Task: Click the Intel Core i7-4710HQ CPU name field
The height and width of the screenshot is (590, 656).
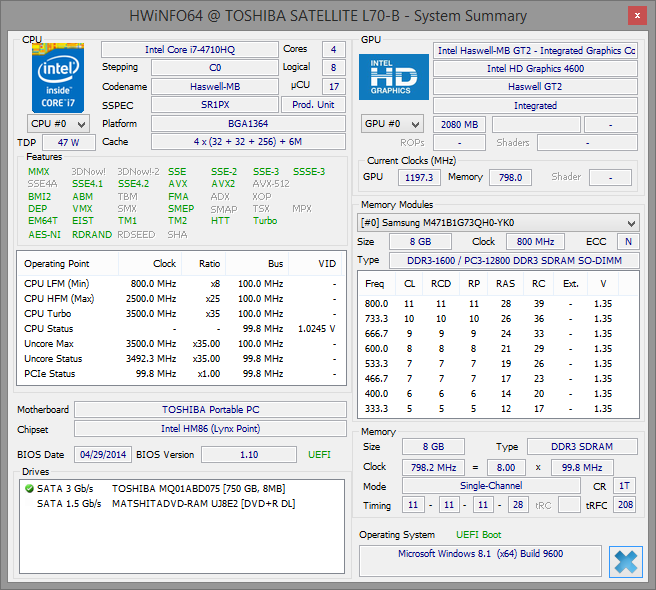Action: [190, 50]
